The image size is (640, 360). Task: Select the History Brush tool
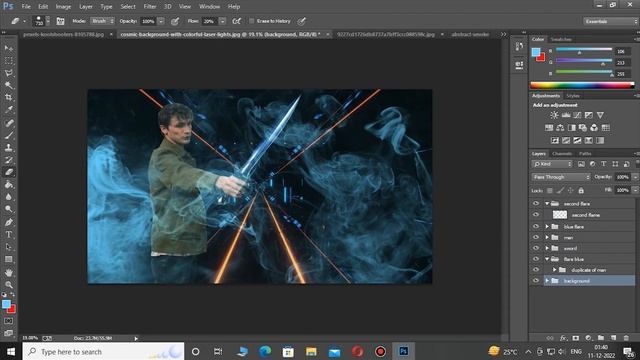point(9,160)
